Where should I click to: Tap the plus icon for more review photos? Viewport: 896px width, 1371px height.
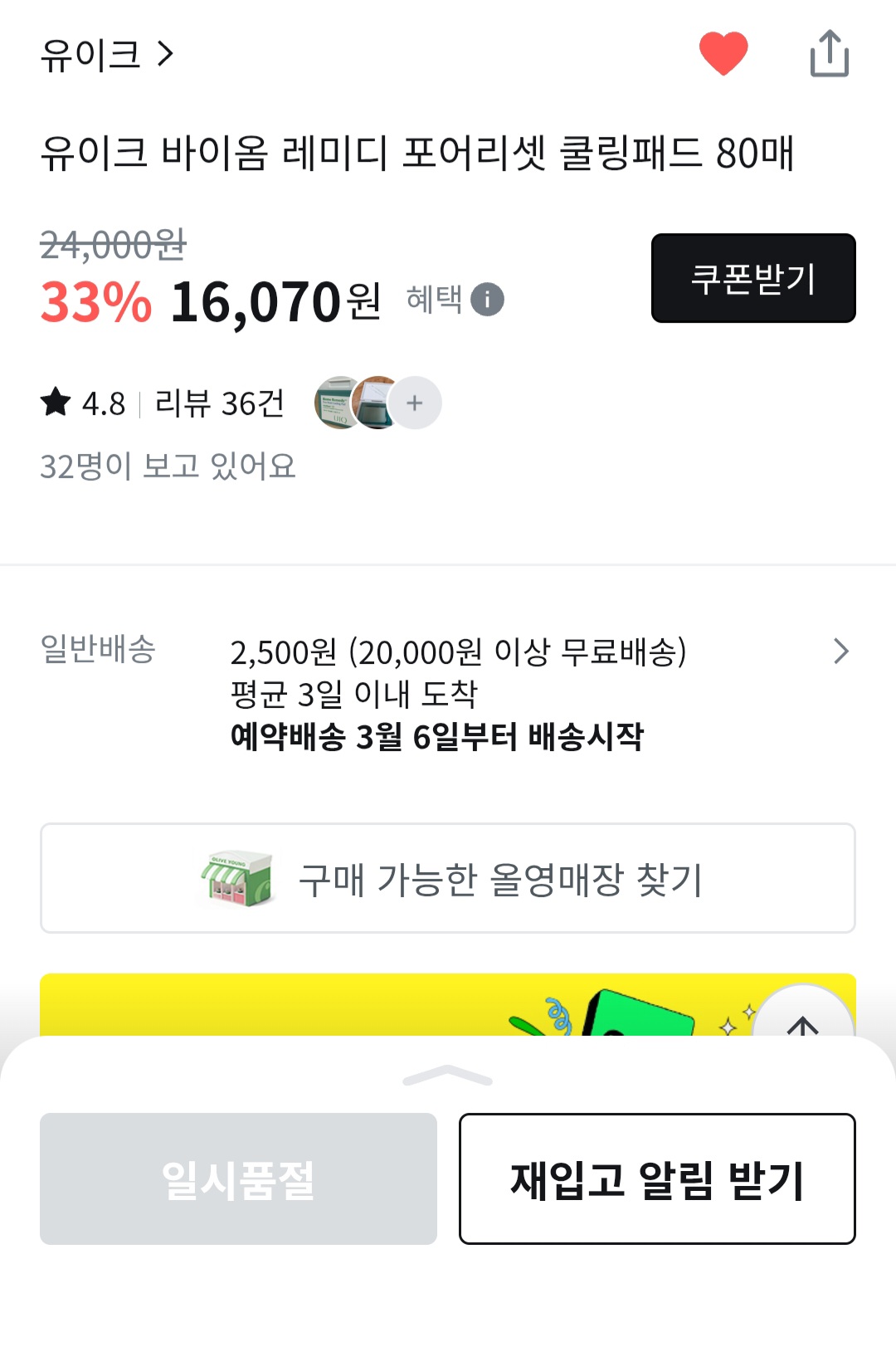(x=415, y=403)
